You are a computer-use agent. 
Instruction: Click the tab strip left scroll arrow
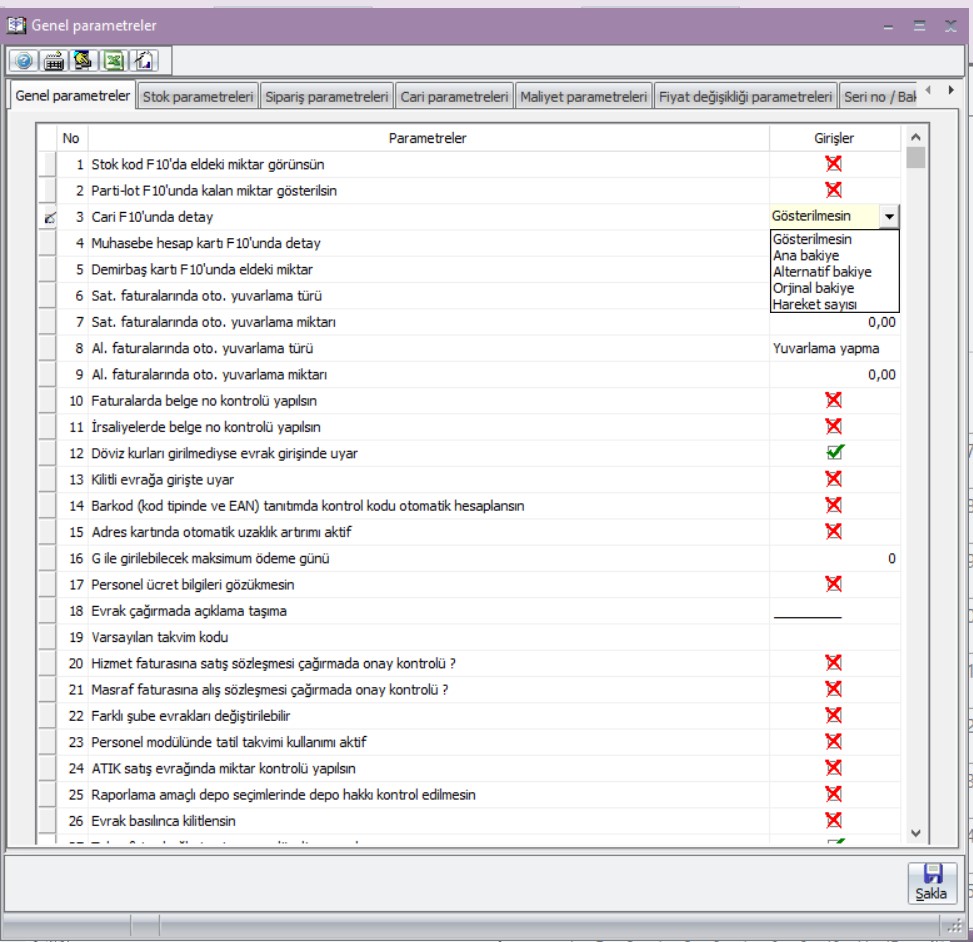[929, 91]
